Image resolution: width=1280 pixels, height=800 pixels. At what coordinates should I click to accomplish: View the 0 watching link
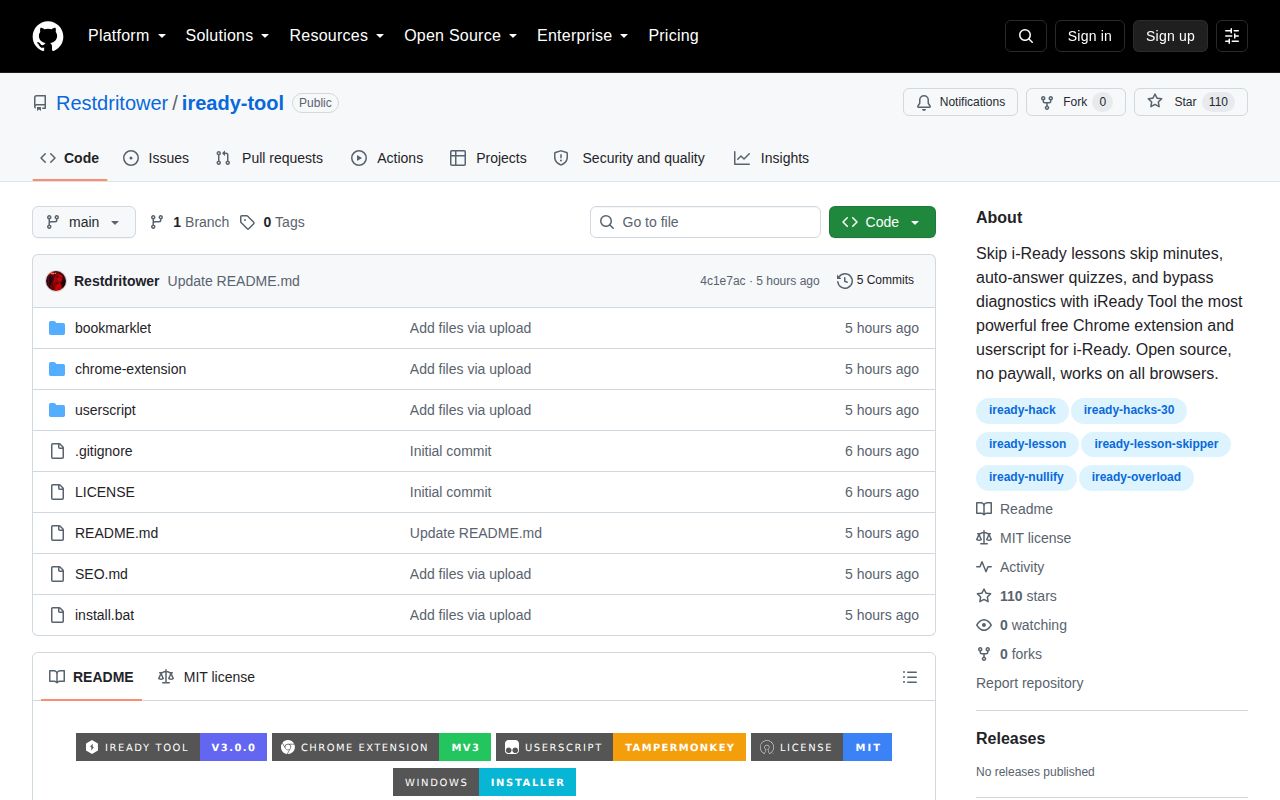[x=1021, y=625]
